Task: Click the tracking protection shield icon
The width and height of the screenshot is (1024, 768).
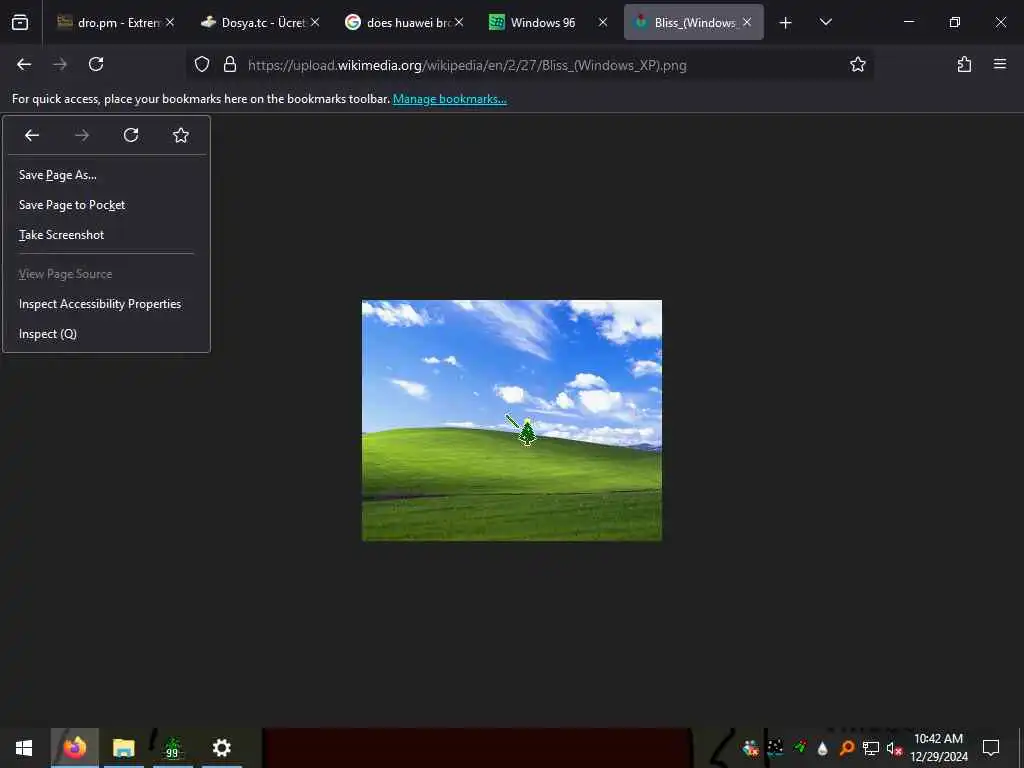Action: [202, 64]
